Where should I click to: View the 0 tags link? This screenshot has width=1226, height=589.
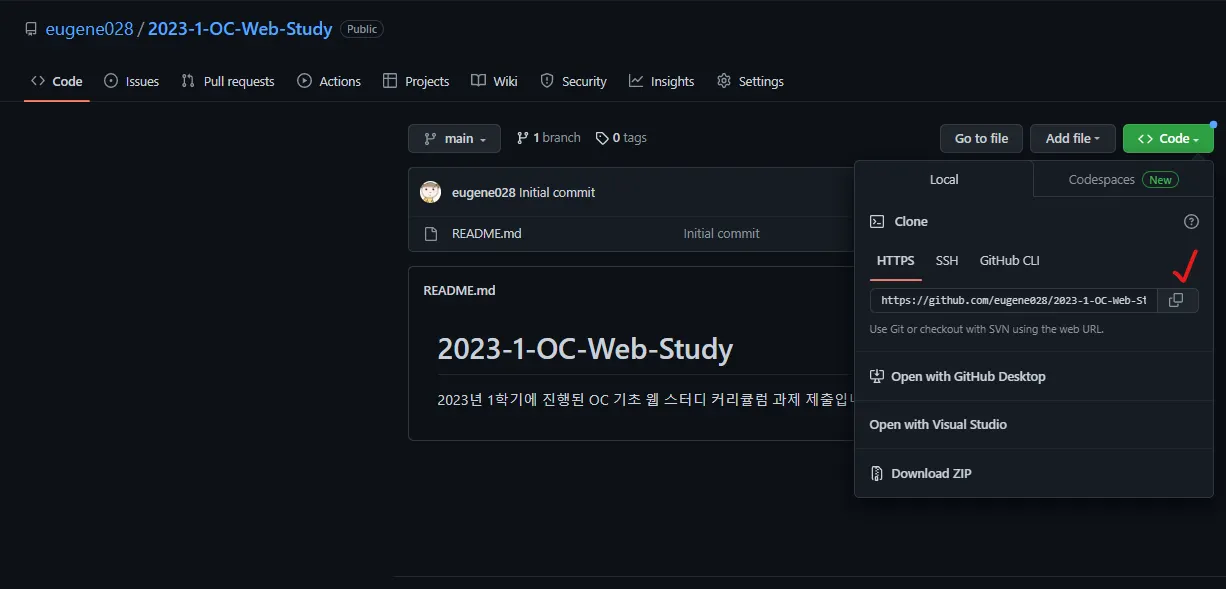[x=621, y=138]
